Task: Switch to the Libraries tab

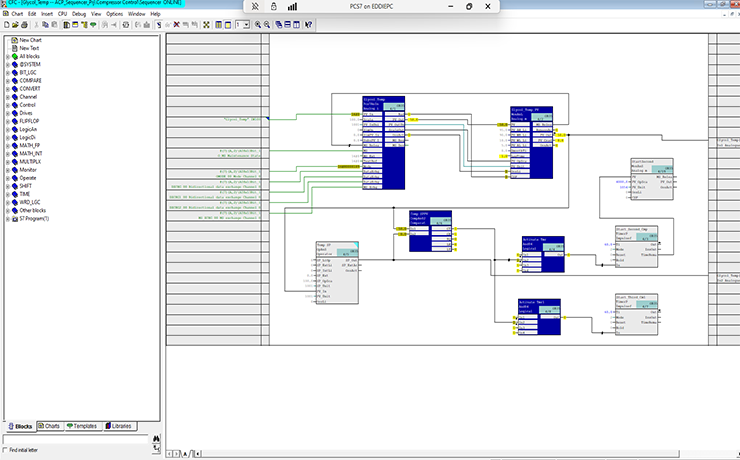Action: coord(117,426)
